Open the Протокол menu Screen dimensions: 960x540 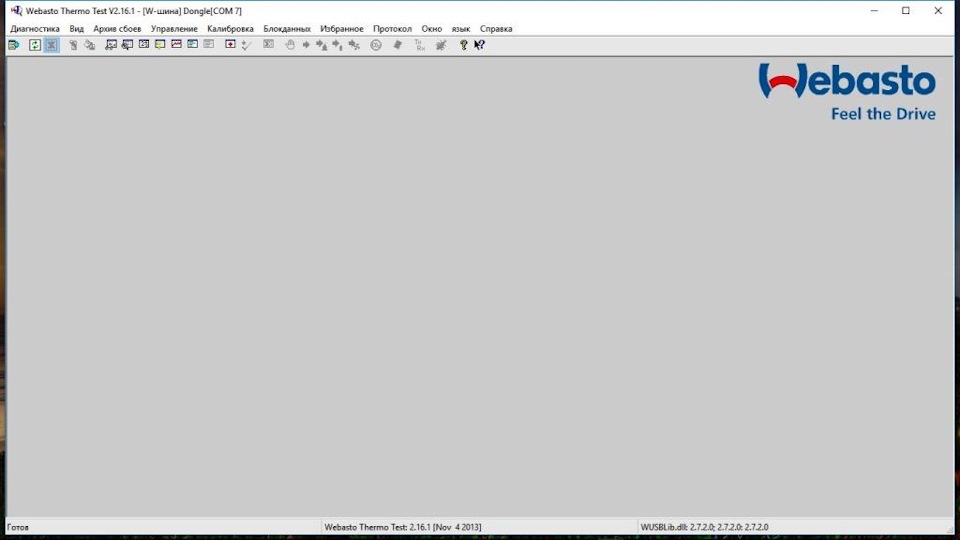392,29
